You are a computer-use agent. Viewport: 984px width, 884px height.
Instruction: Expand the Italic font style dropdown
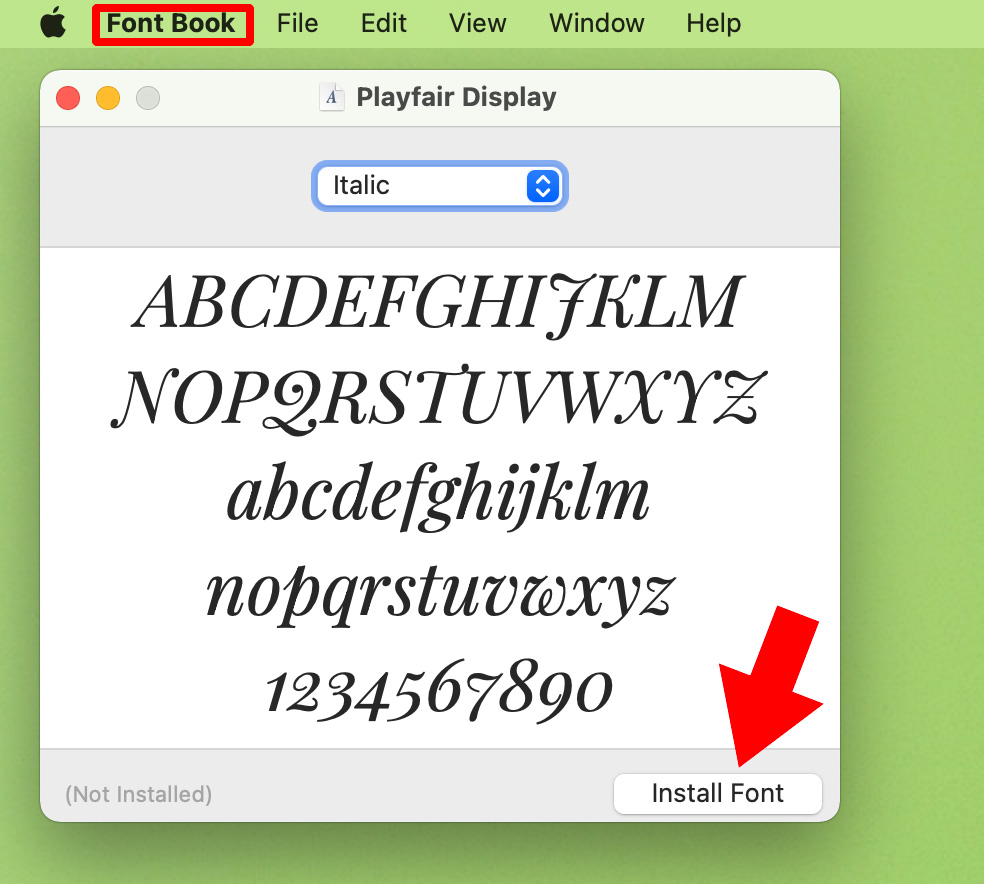click(x=440, y=186)
